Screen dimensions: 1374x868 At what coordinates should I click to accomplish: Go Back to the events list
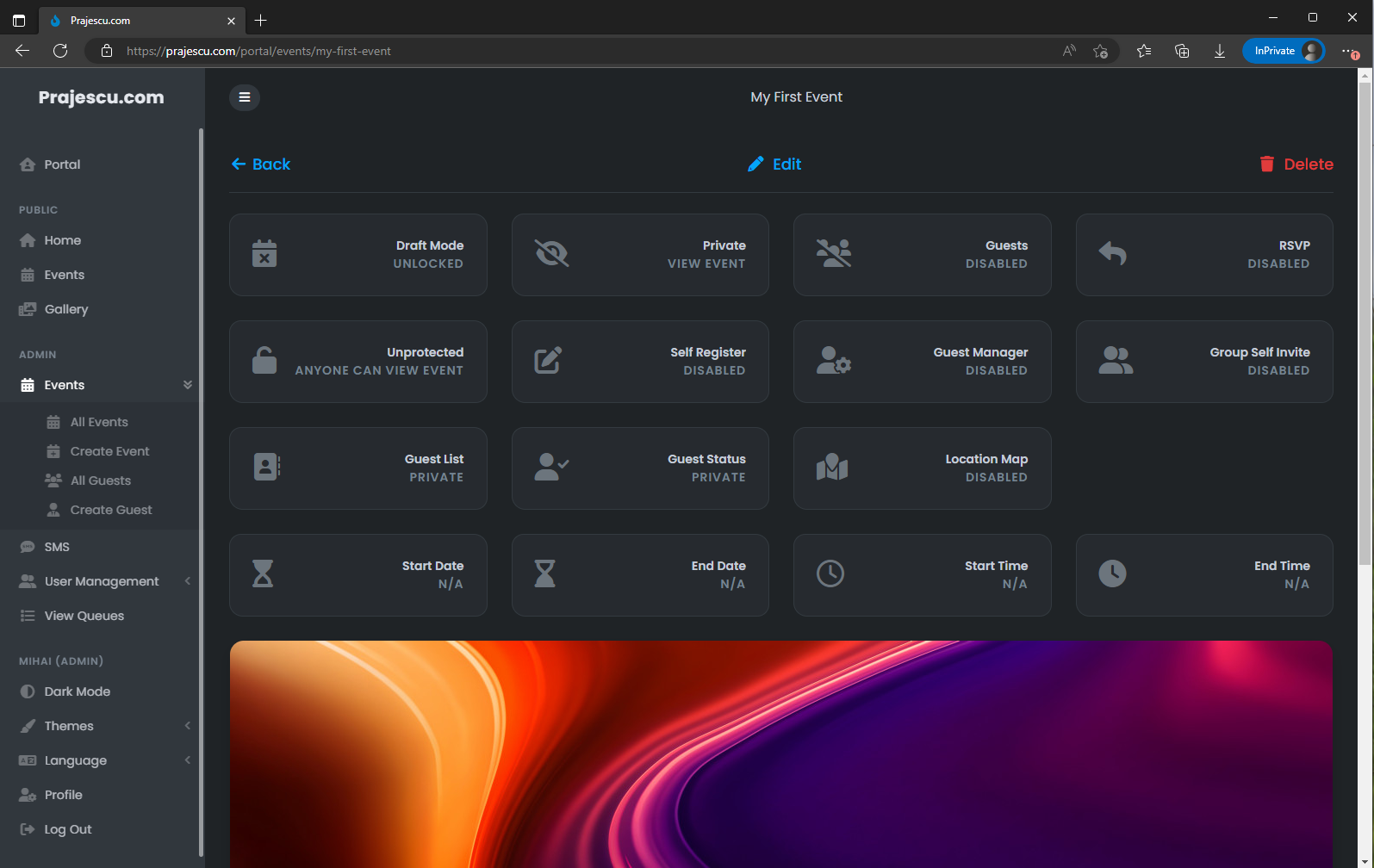(261, 164)
